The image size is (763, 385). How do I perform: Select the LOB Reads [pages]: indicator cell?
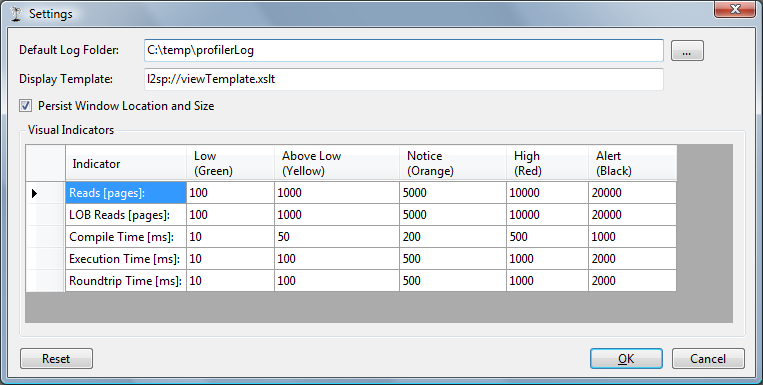pyautogui.click(x=126, y=215)
